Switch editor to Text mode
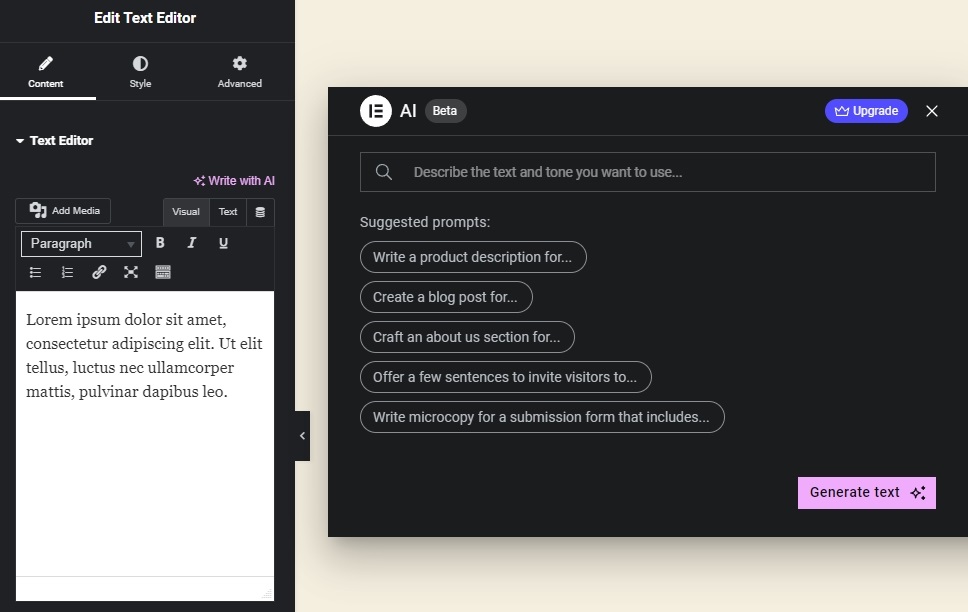Screen dimensions: 968x612 tap(228, 212)
